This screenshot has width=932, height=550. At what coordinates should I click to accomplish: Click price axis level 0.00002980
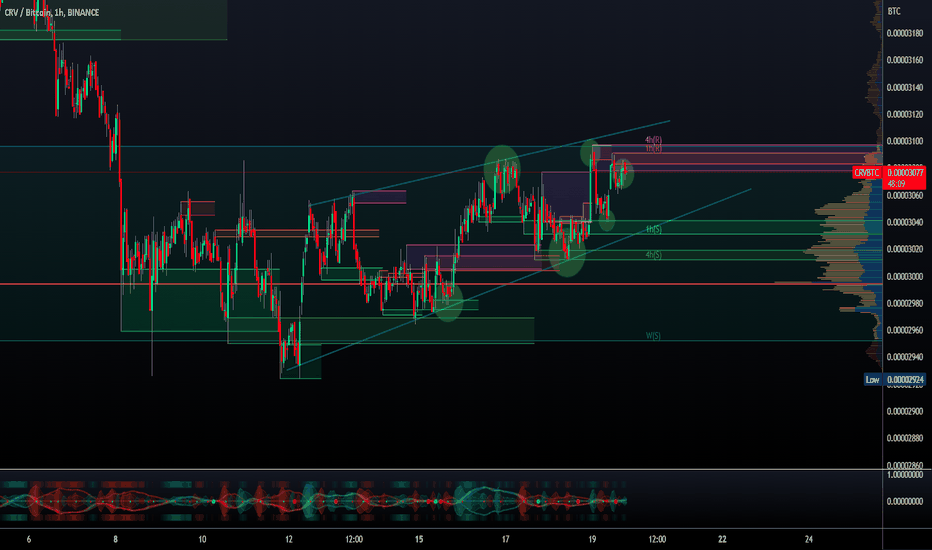(x=905, y=303)
